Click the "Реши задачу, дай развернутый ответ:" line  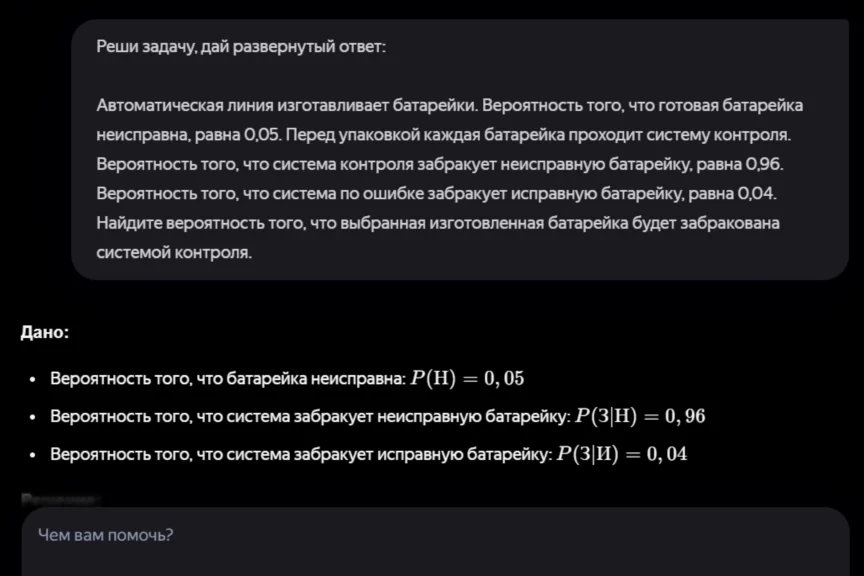click(240, 47)
